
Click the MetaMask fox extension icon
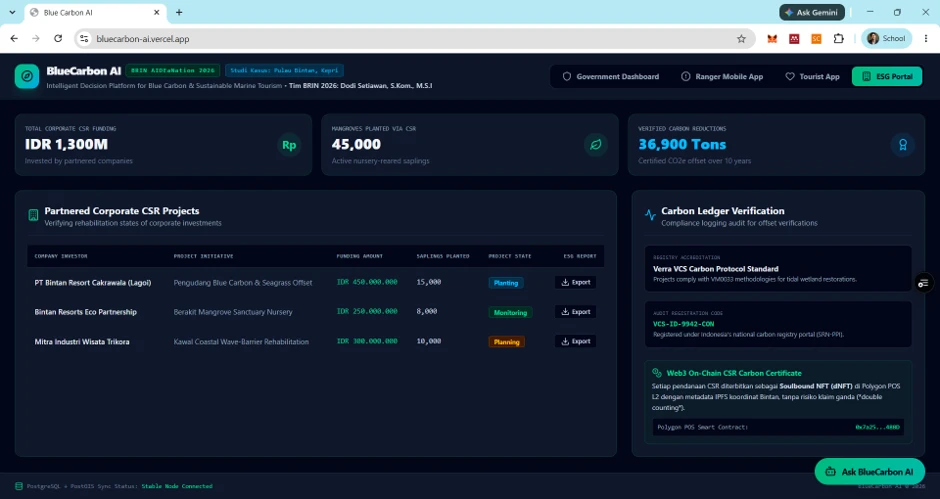coord(772,38)
